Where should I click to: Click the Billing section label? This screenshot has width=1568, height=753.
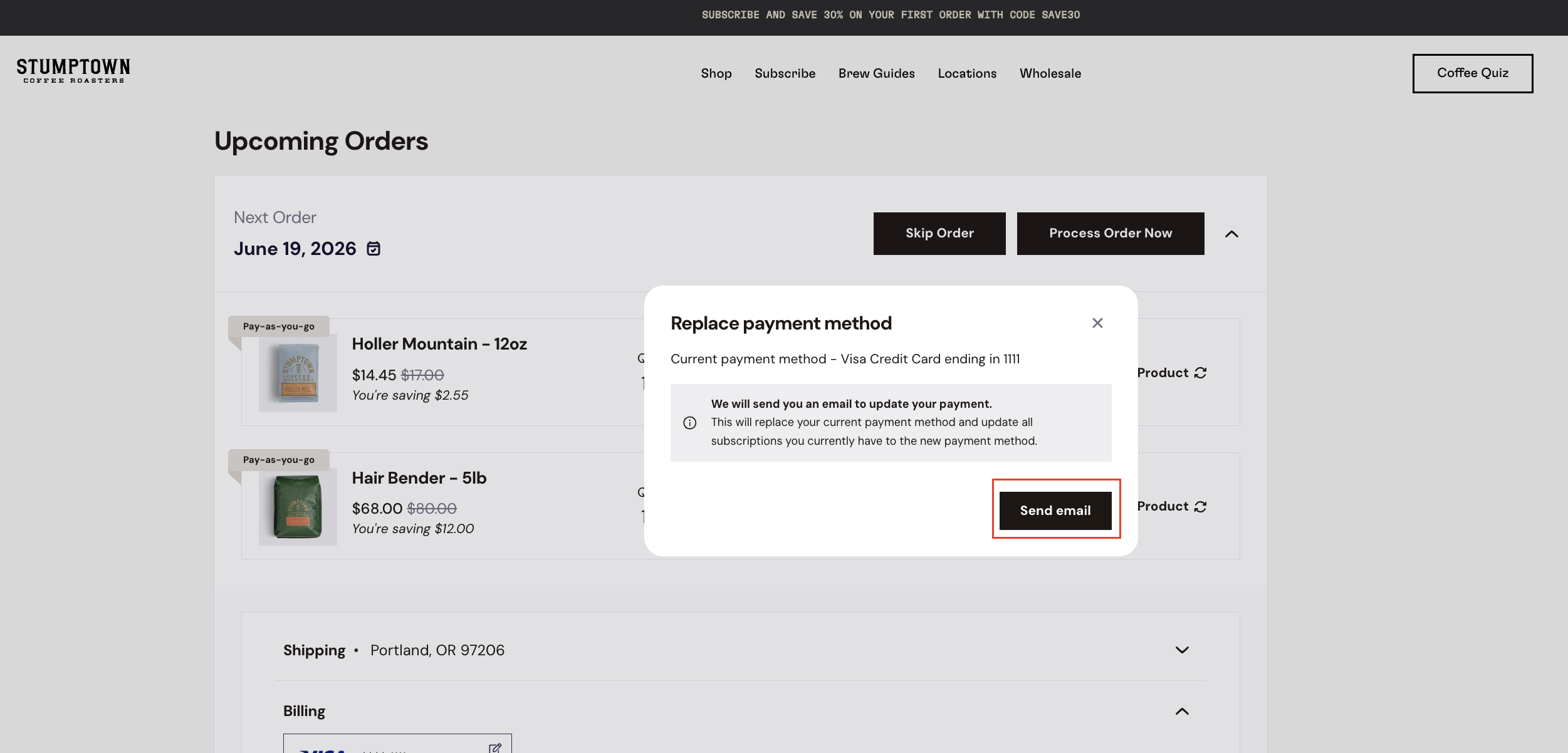pyautogui.click(x=304, y=711)
